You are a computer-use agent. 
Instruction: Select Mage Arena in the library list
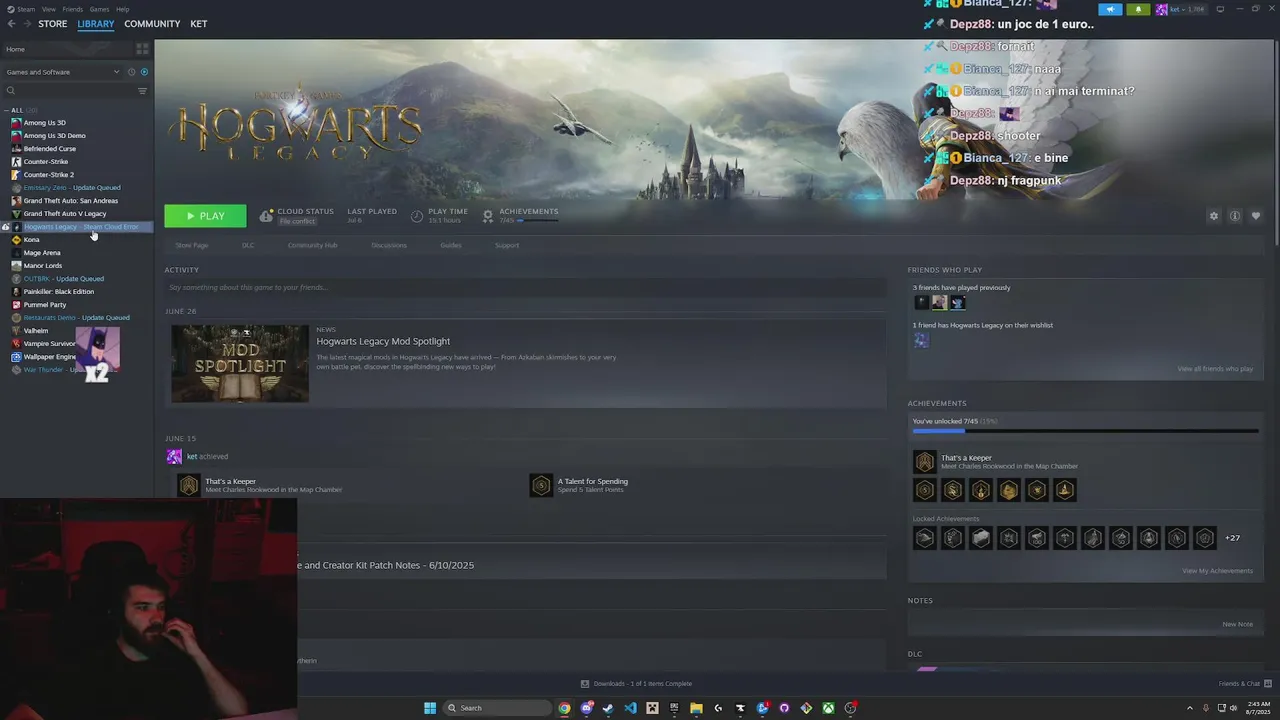pyautogui.click(x=42, y=253)
